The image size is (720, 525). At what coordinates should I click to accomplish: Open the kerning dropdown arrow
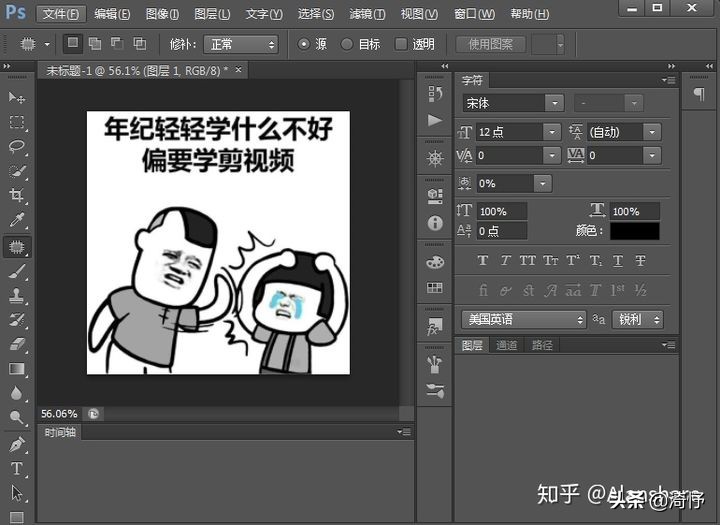coord(551,156)
